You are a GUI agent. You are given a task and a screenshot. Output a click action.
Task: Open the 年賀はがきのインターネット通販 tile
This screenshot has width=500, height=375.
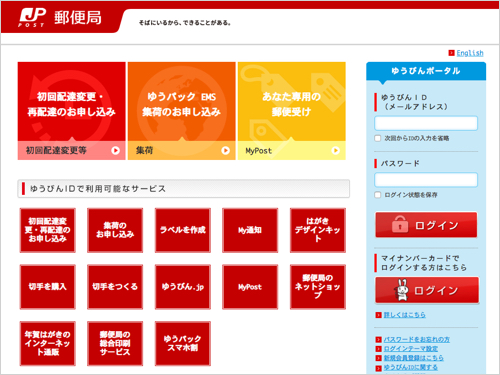tap(48, 343)
